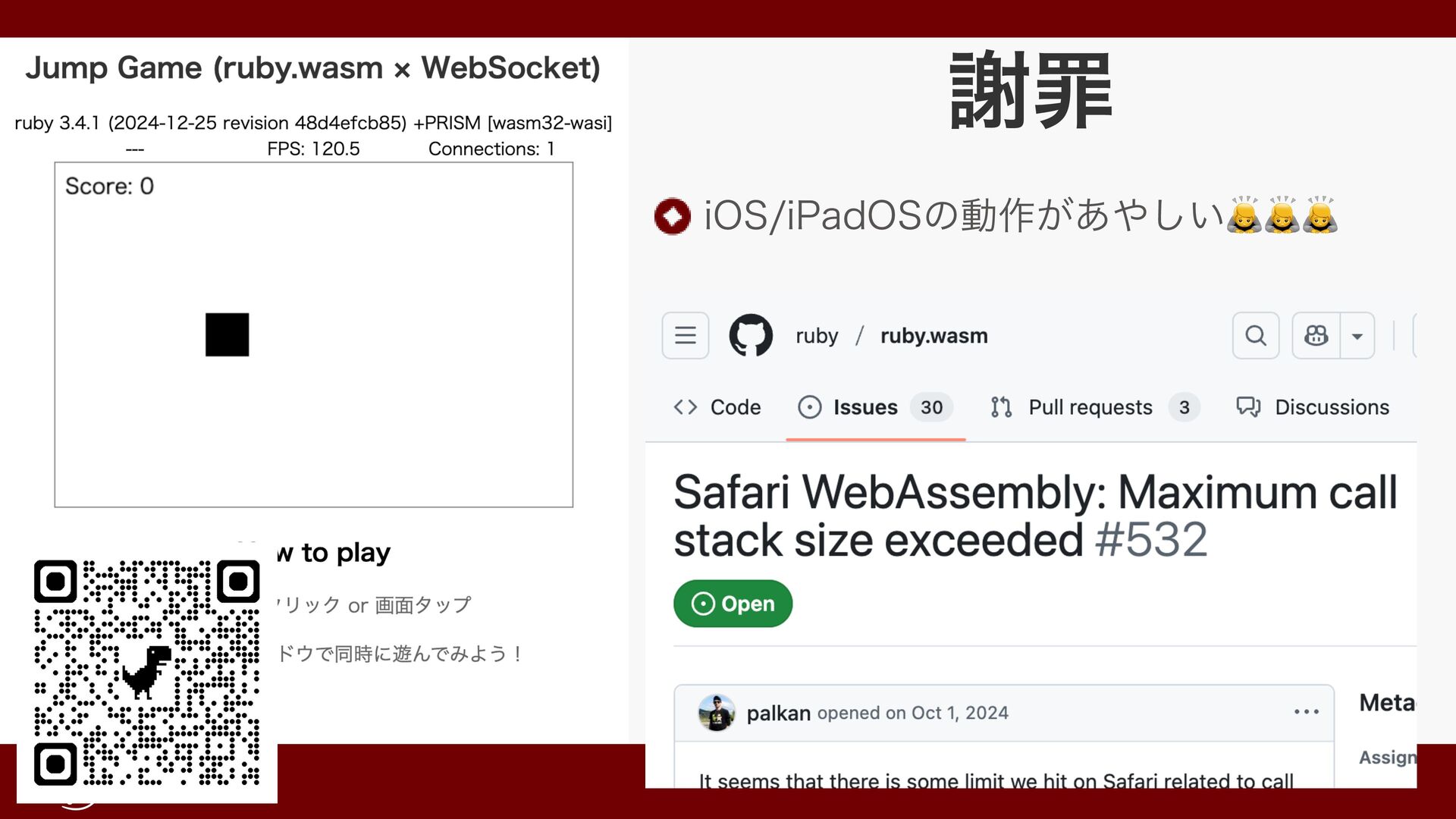Click the ruby owner link

pyautogui.click(x=817, y=336)
